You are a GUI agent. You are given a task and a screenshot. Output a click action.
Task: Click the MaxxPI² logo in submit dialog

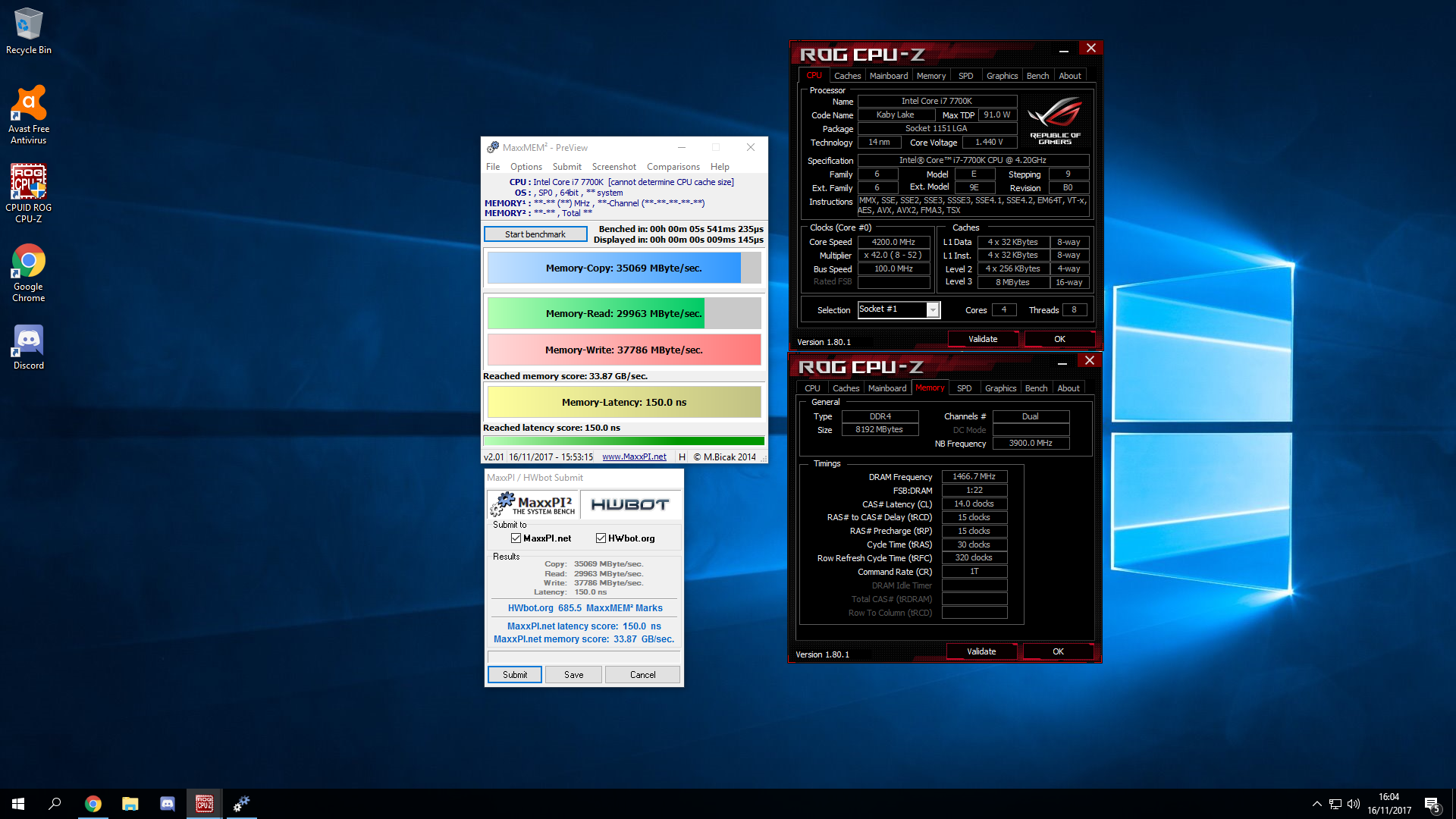(x=532, y=504)
